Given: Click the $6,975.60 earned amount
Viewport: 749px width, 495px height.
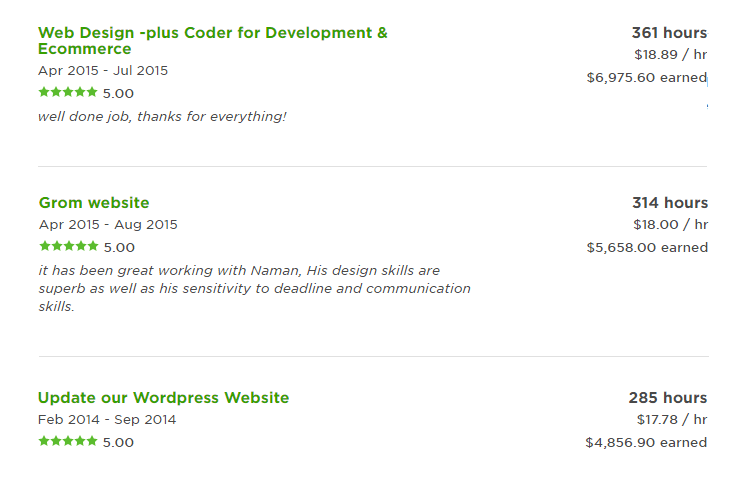Looking at the screenshot, I should [647, 77].
